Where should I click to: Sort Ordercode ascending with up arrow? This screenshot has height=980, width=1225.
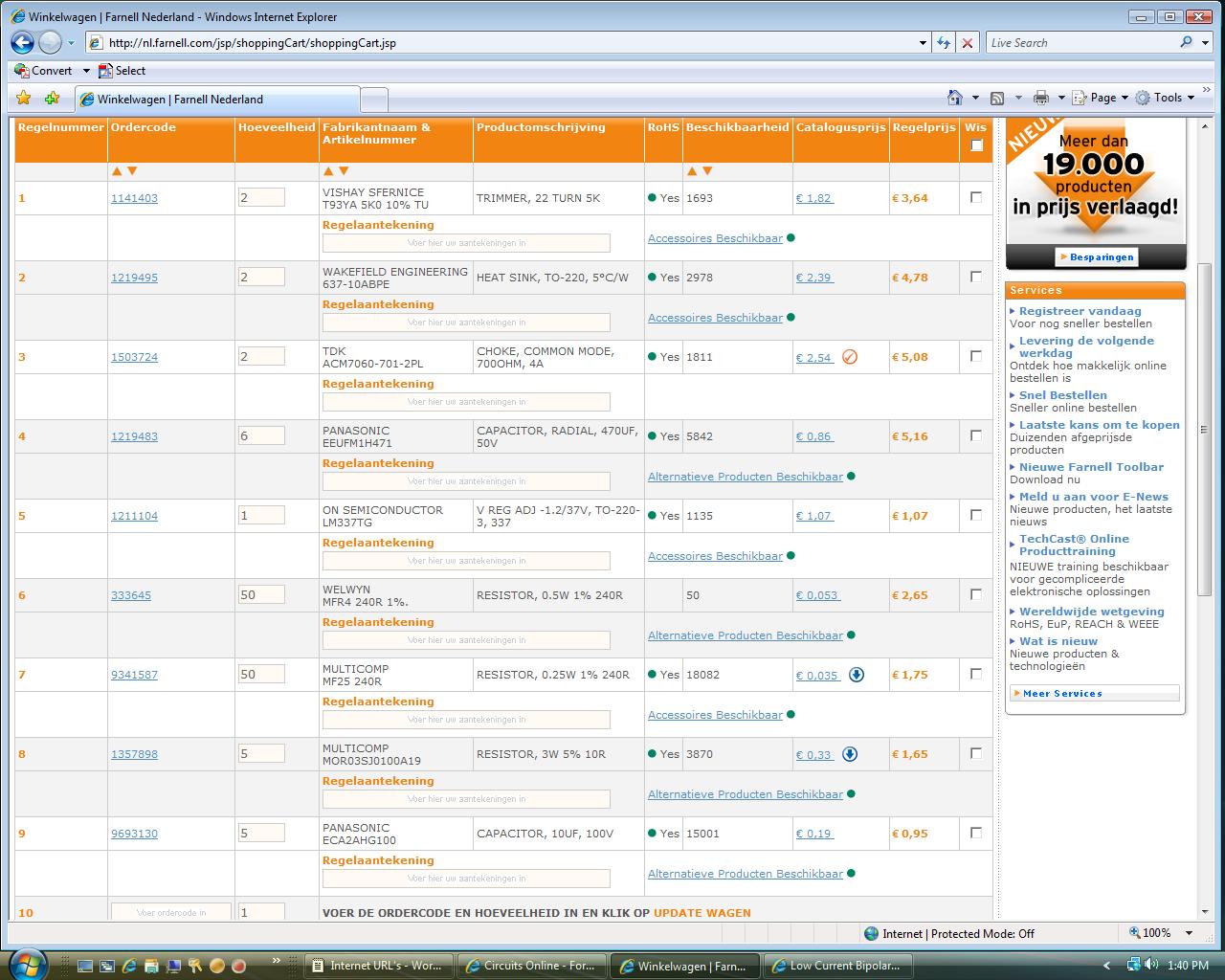[117, 171]
